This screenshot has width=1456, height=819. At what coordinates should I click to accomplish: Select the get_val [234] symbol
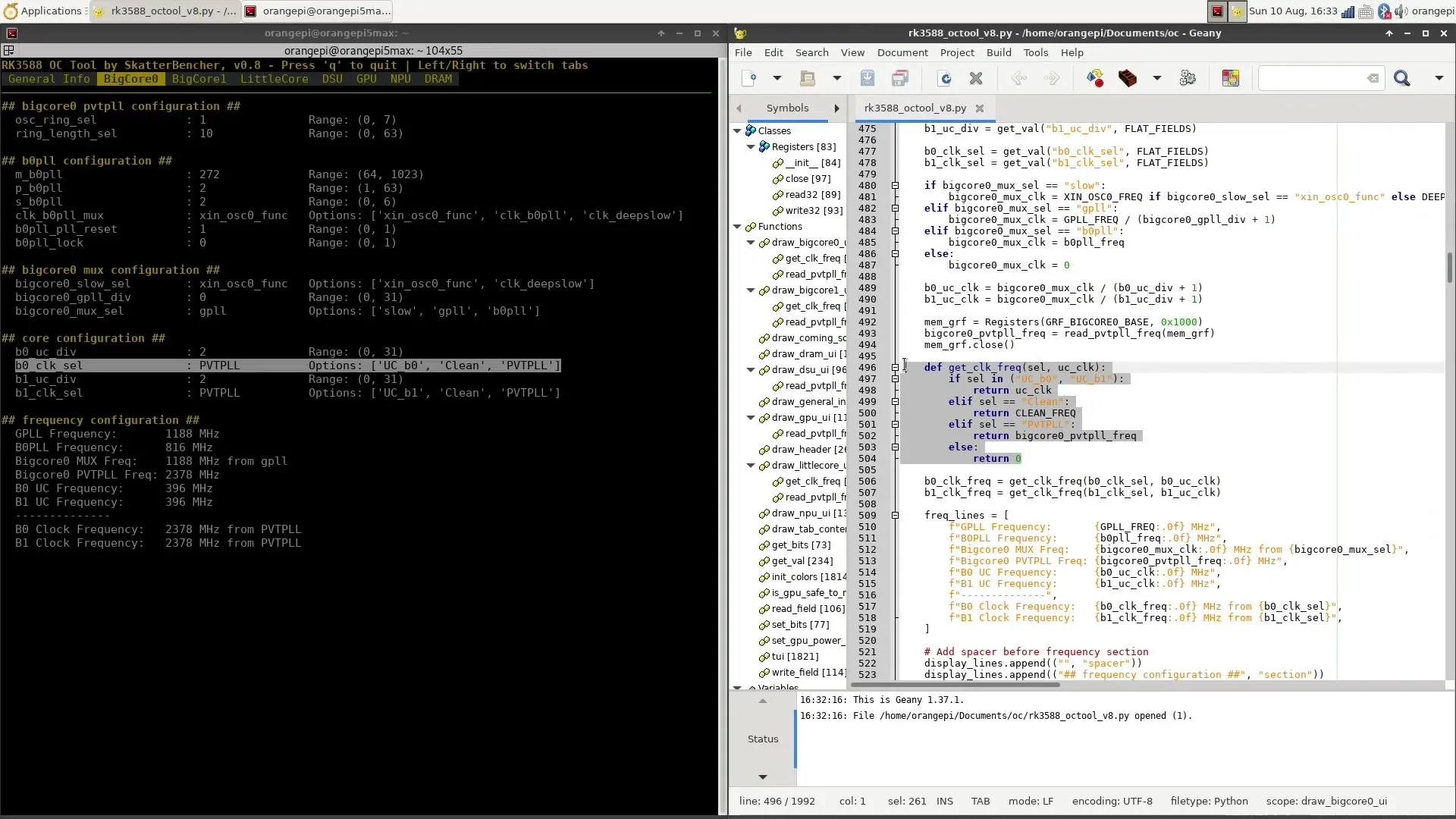point(802,561)
